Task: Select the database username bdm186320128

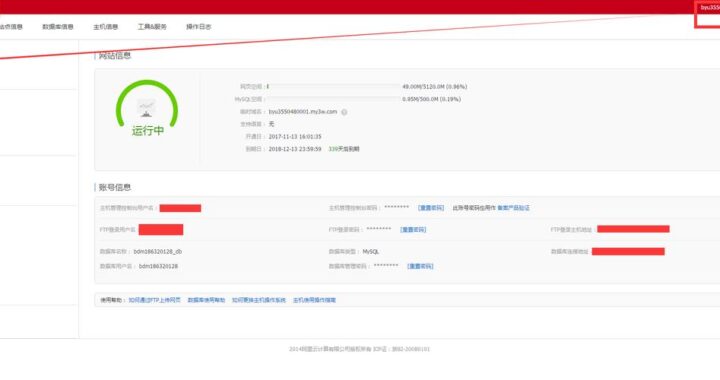Action: point(158,266)
